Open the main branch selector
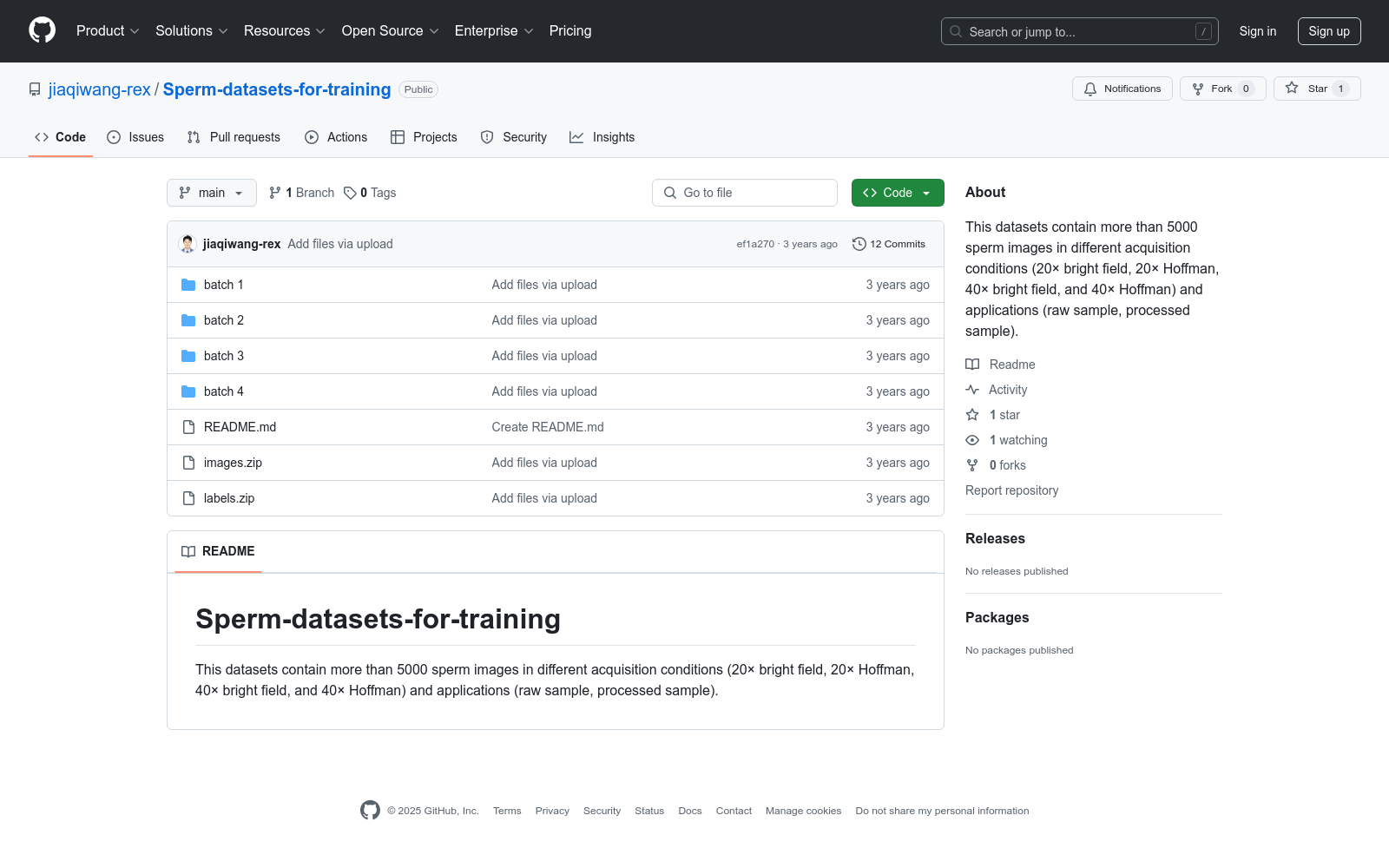 pos(212,193)
